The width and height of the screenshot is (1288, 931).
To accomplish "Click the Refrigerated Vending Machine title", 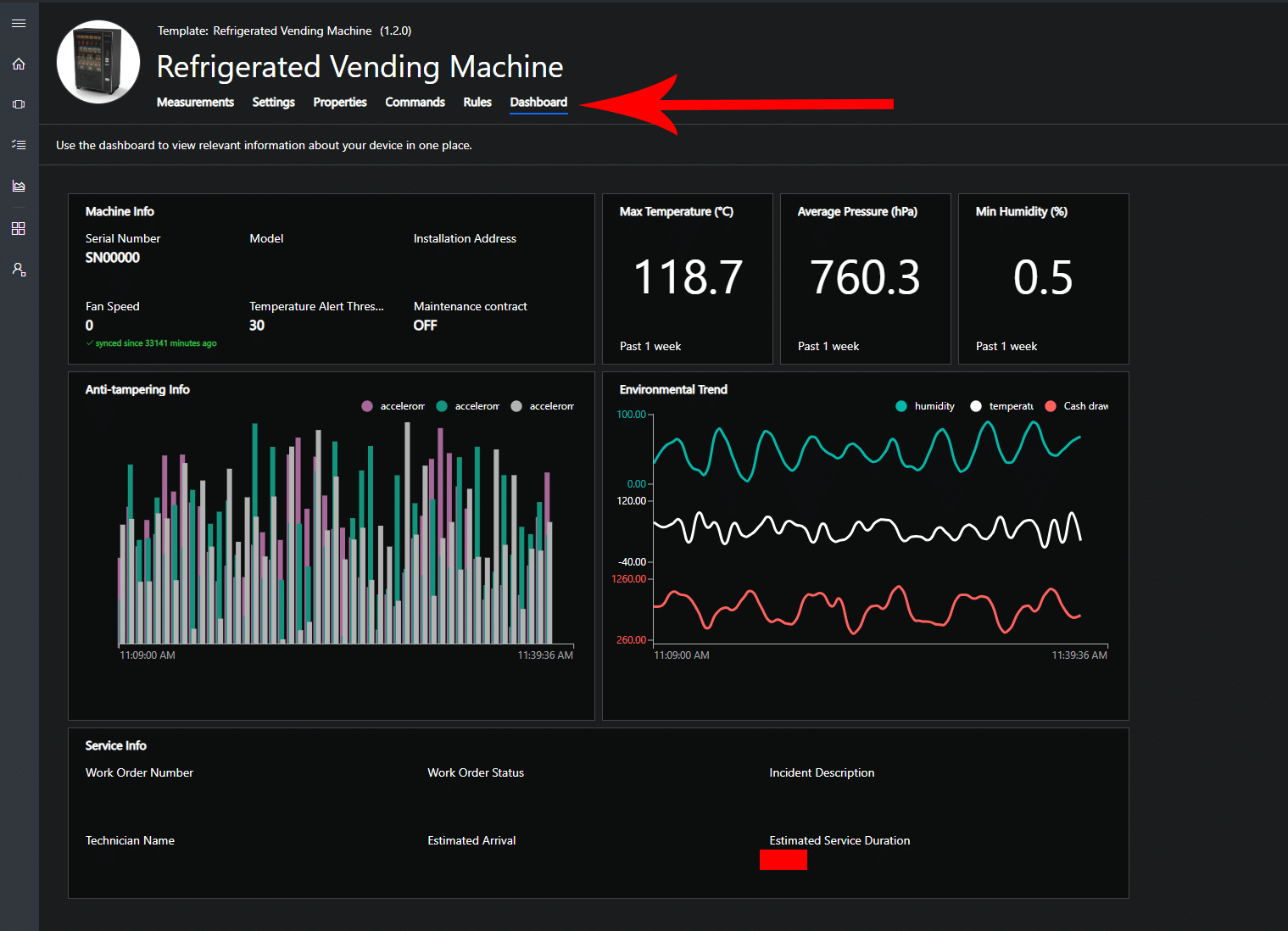I will 360,67.
